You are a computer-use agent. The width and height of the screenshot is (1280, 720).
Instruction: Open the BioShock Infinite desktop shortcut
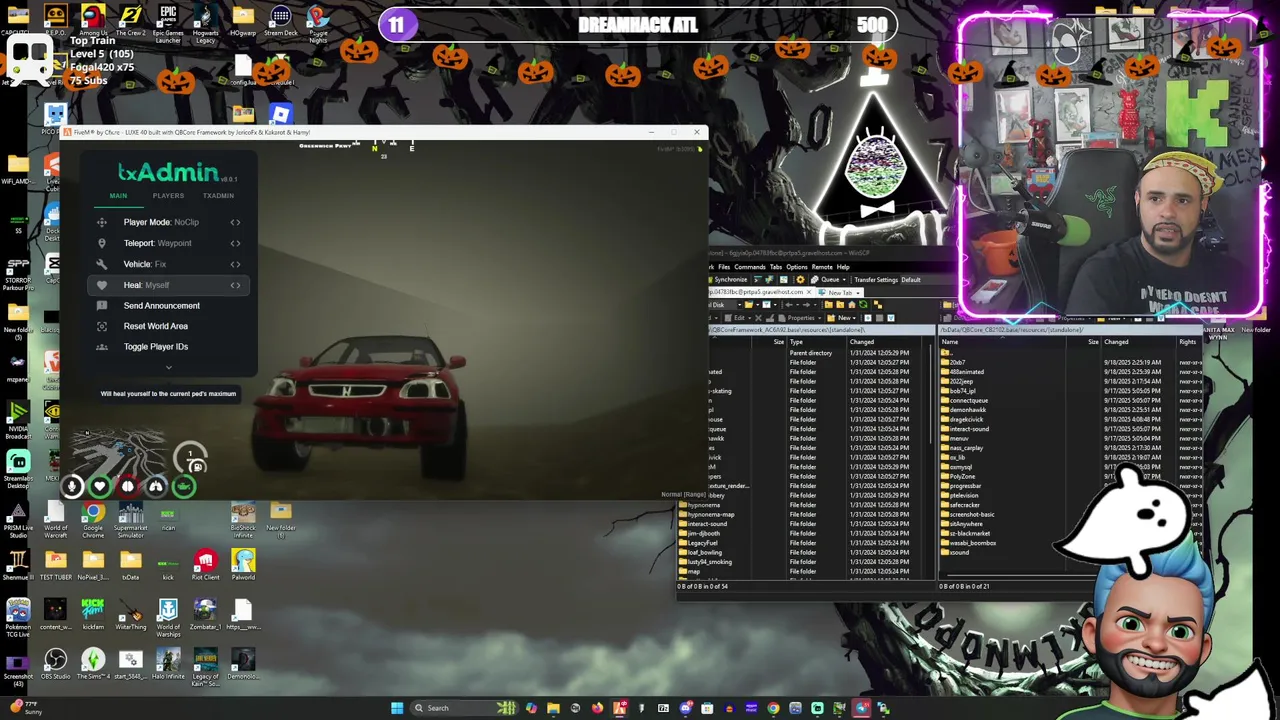tap(243, 520)
